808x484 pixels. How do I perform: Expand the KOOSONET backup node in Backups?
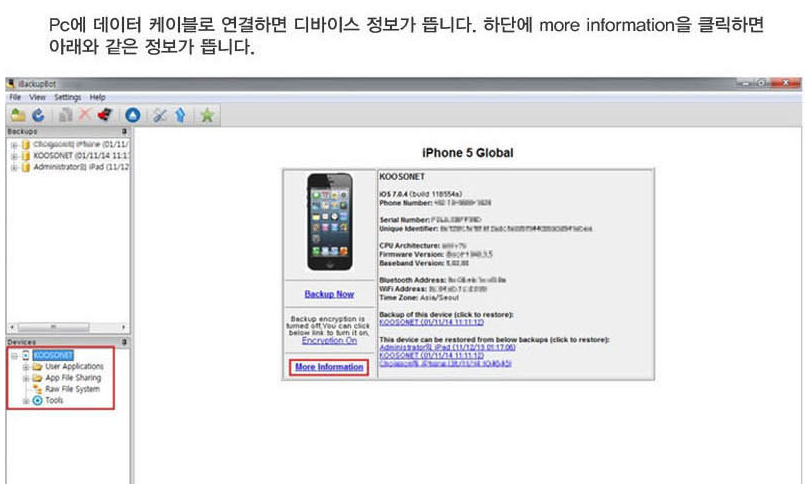point(14,156)
